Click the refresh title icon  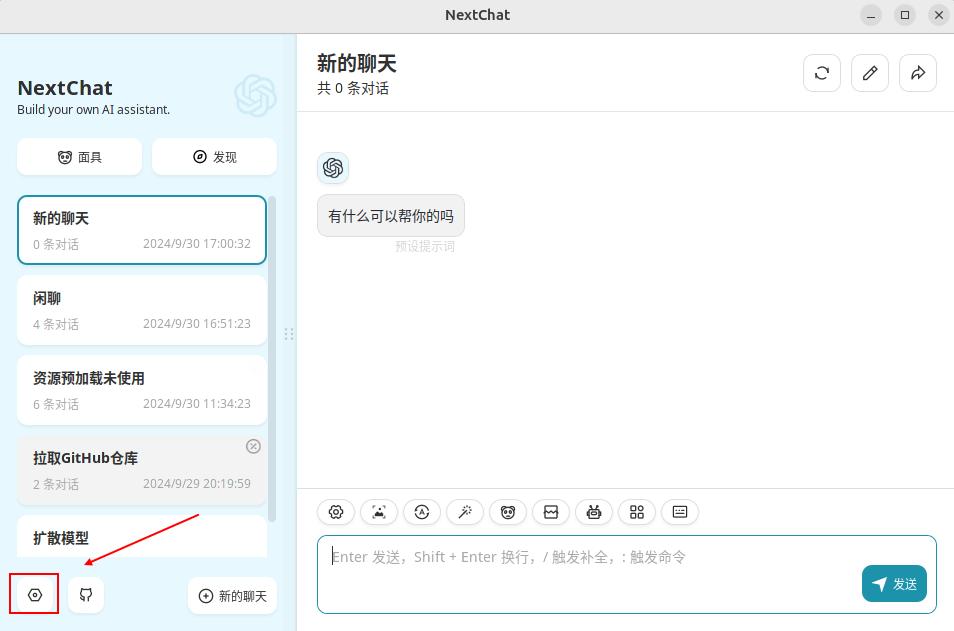pos(822,73)
